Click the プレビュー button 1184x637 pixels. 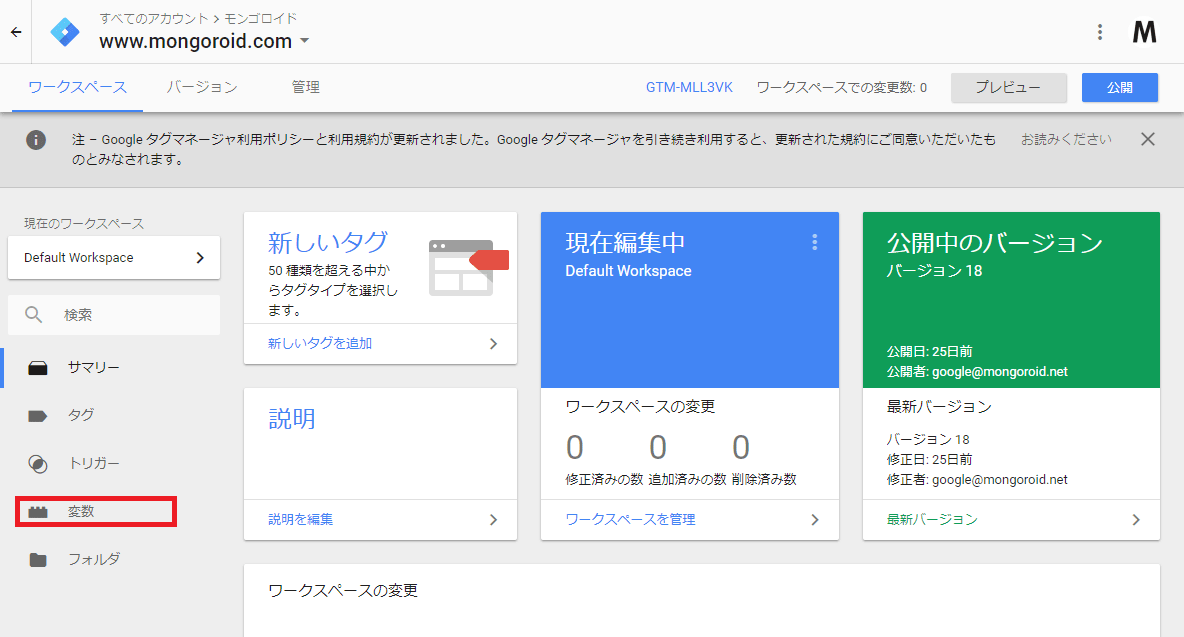(x=1008, y=88)
